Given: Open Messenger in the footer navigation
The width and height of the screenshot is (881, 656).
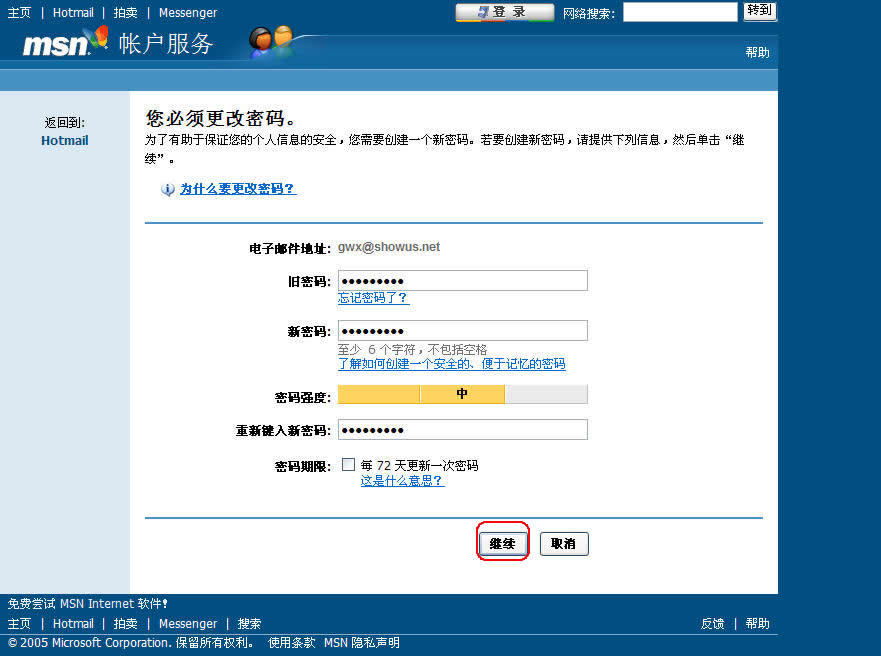Looking at the screenshot, I should pos(188,623).
